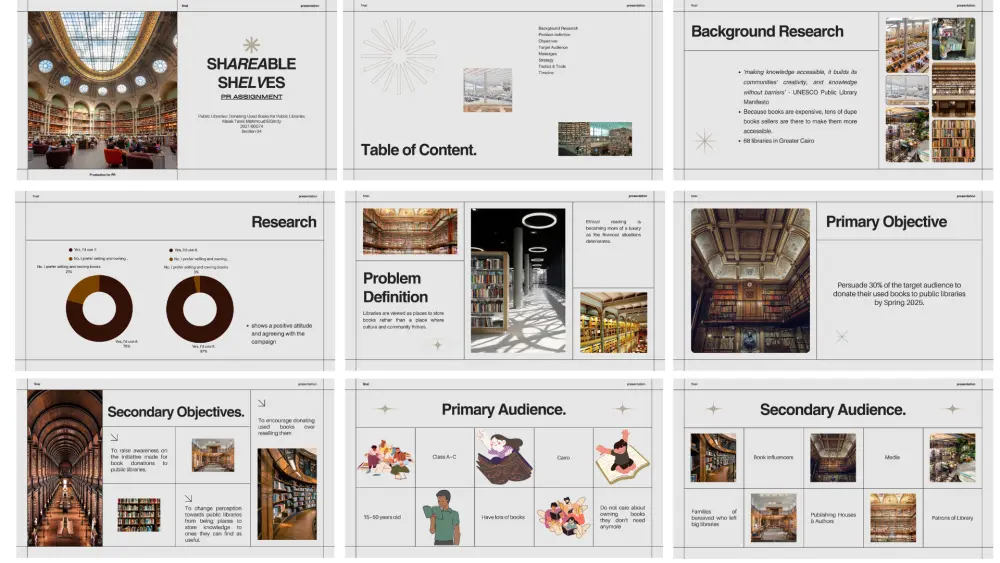Image resolution: width=1000 pixels, height=563 pixels.
Task: Select the girl sitting on open book illustration
Action: coord(622,457)
